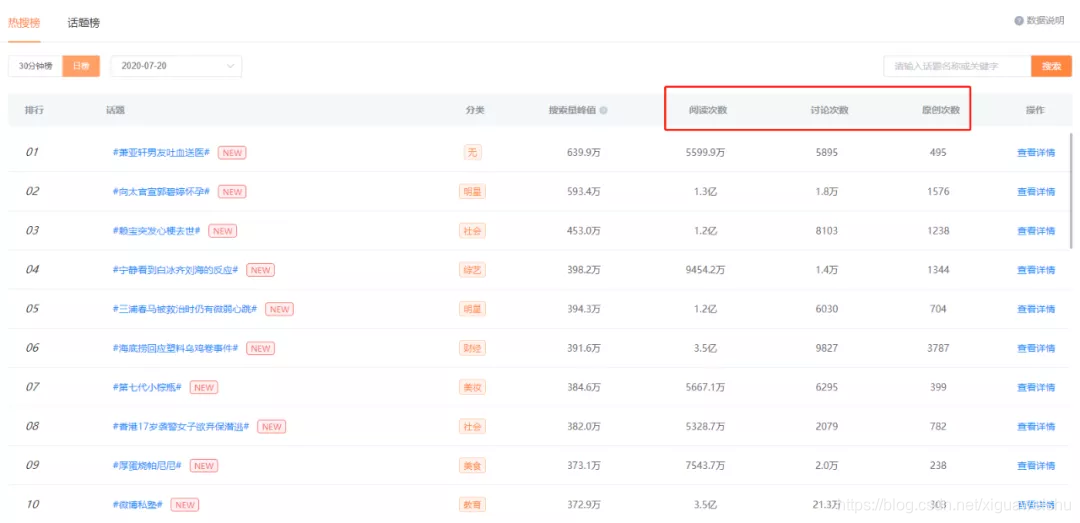
Task: Open topic #萧亚轩男友吐血送医#
Action: (160, 152)
